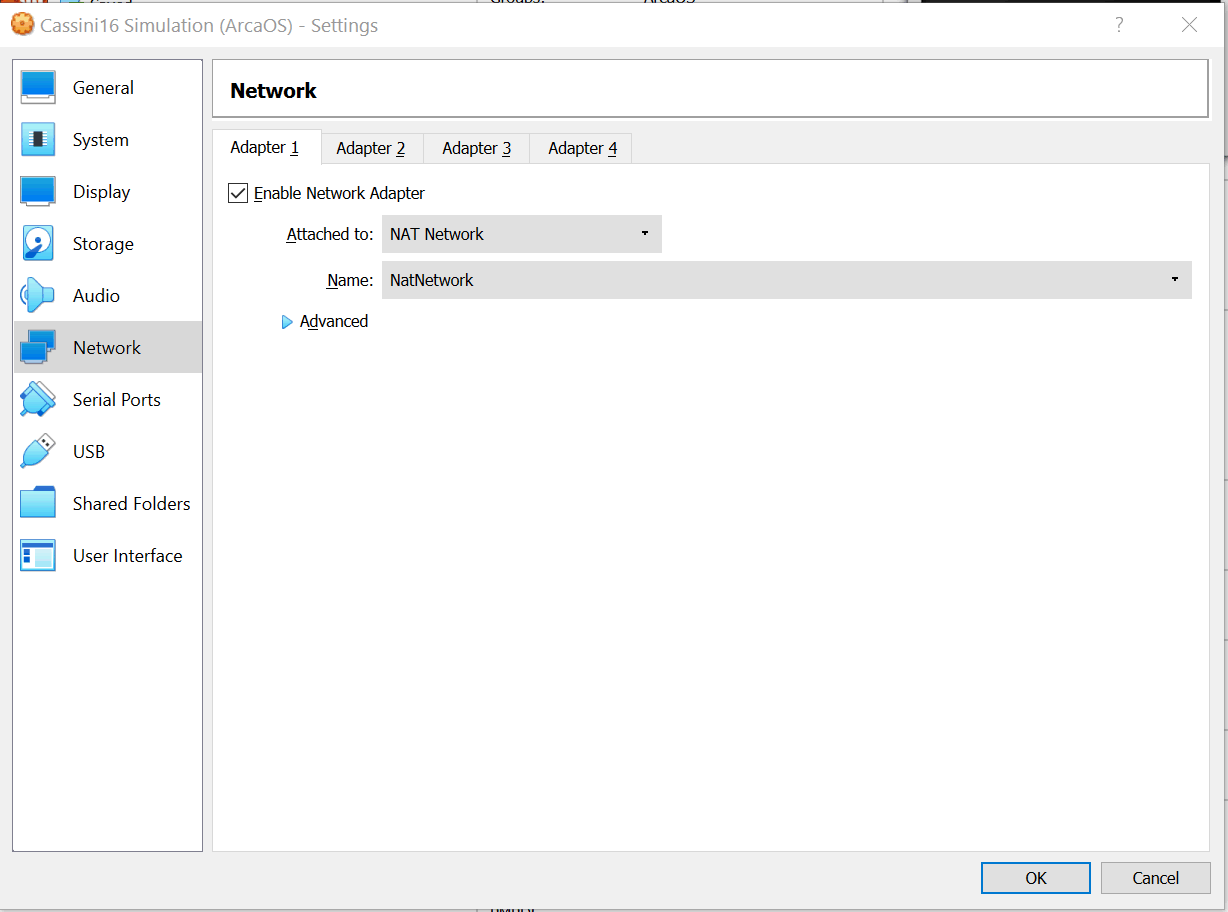Switch to the Adapter 3 tab

click(x=477, y=148)
